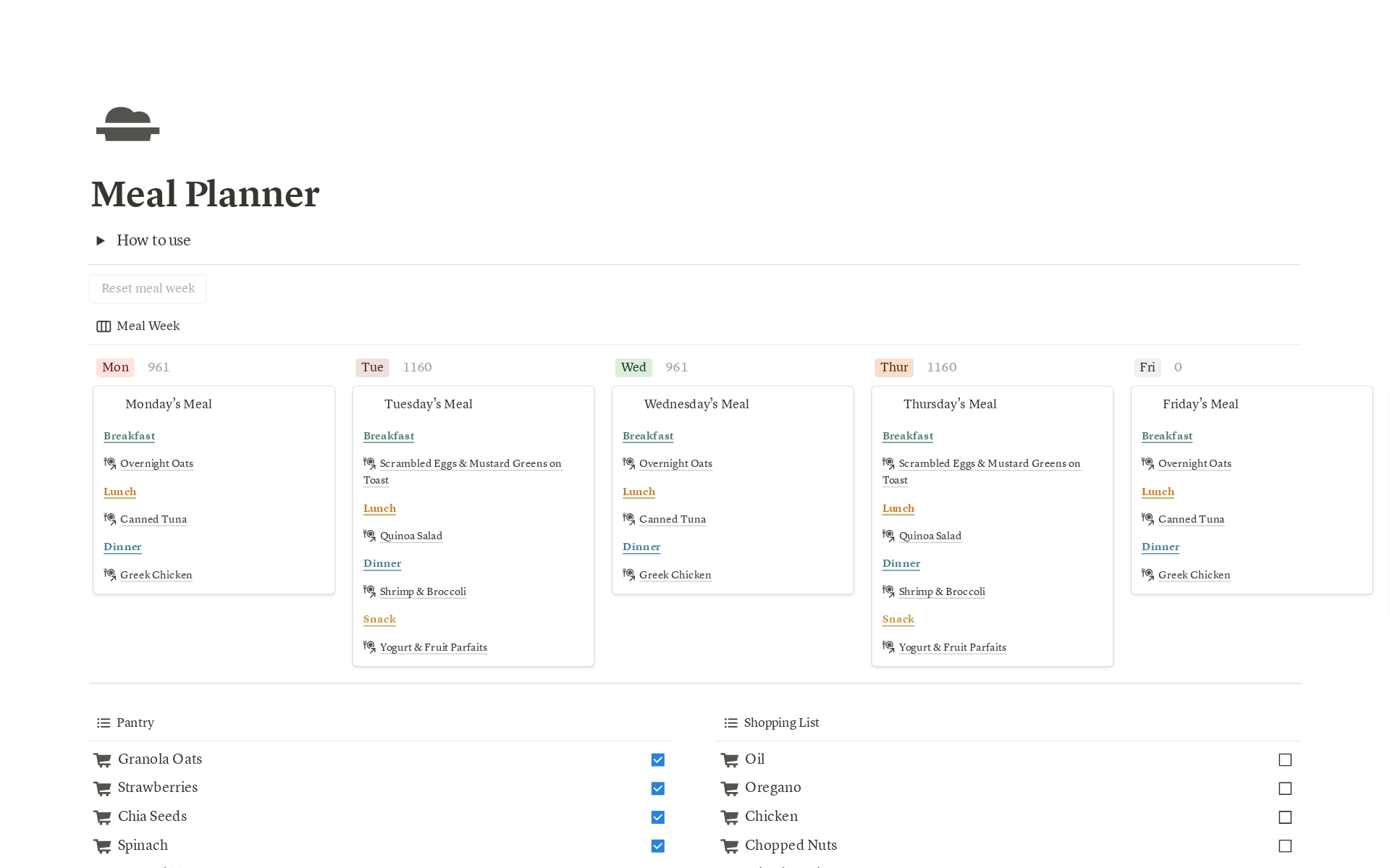
Task: Click the plate icon above Meal Planner title
Action: tap(127, 124)
